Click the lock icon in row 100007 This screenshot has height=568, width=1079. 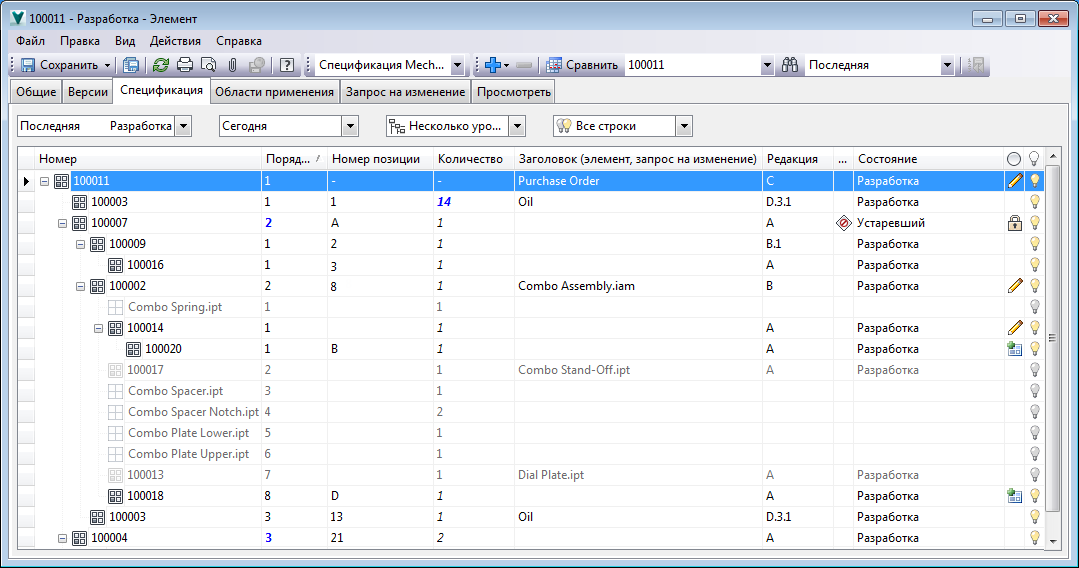click(1014, 223)
